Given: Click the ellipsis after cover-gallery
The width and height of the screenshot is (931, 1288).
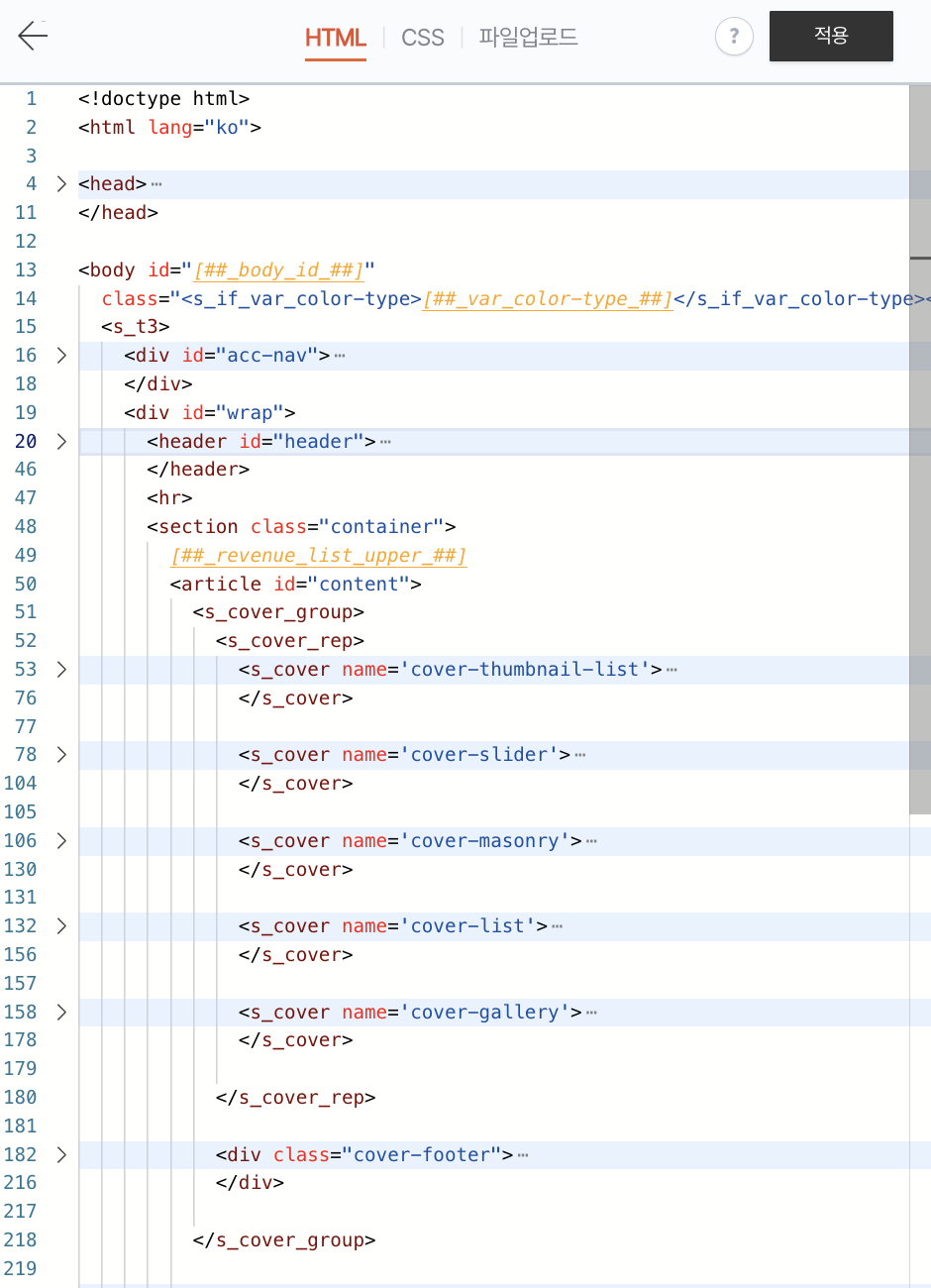Looking at the screenshot, I should (x=591, y=1013).
